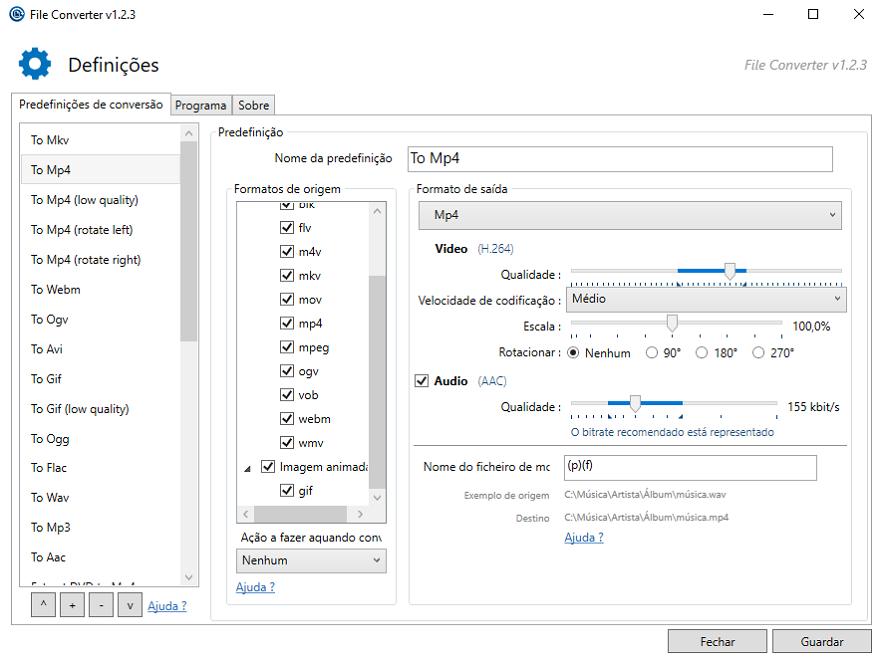Click the Fechar button

click(717, 642)
